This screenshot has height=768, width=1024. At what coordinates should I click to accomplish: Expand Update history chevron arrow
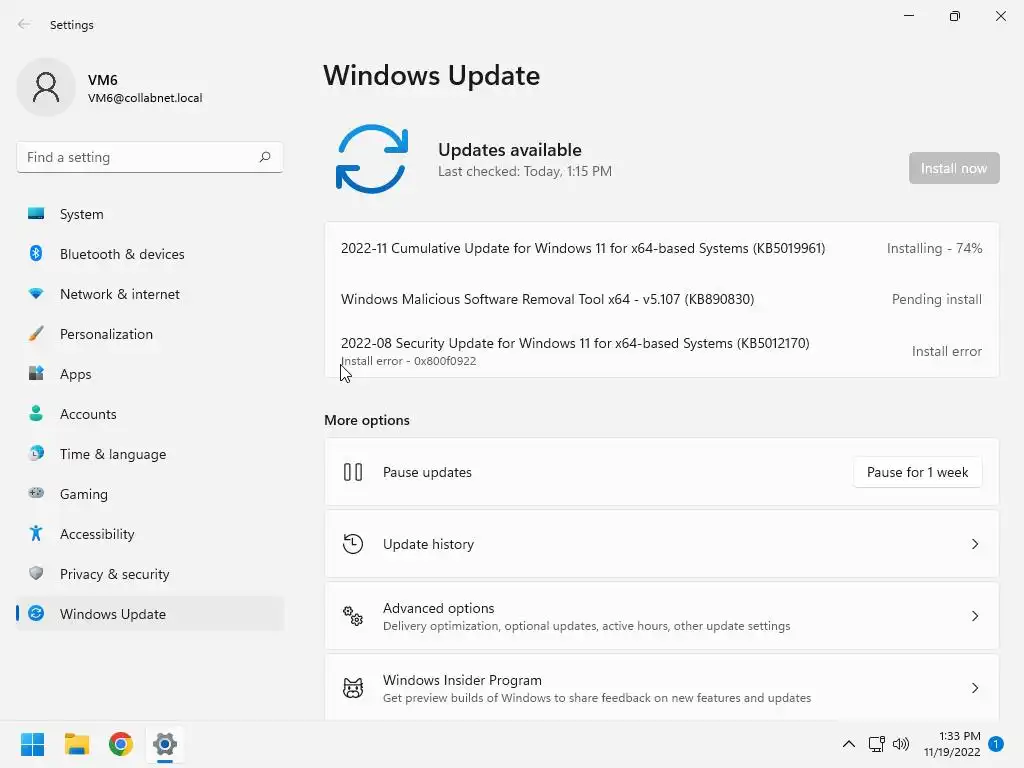click(x=974, y=544)
